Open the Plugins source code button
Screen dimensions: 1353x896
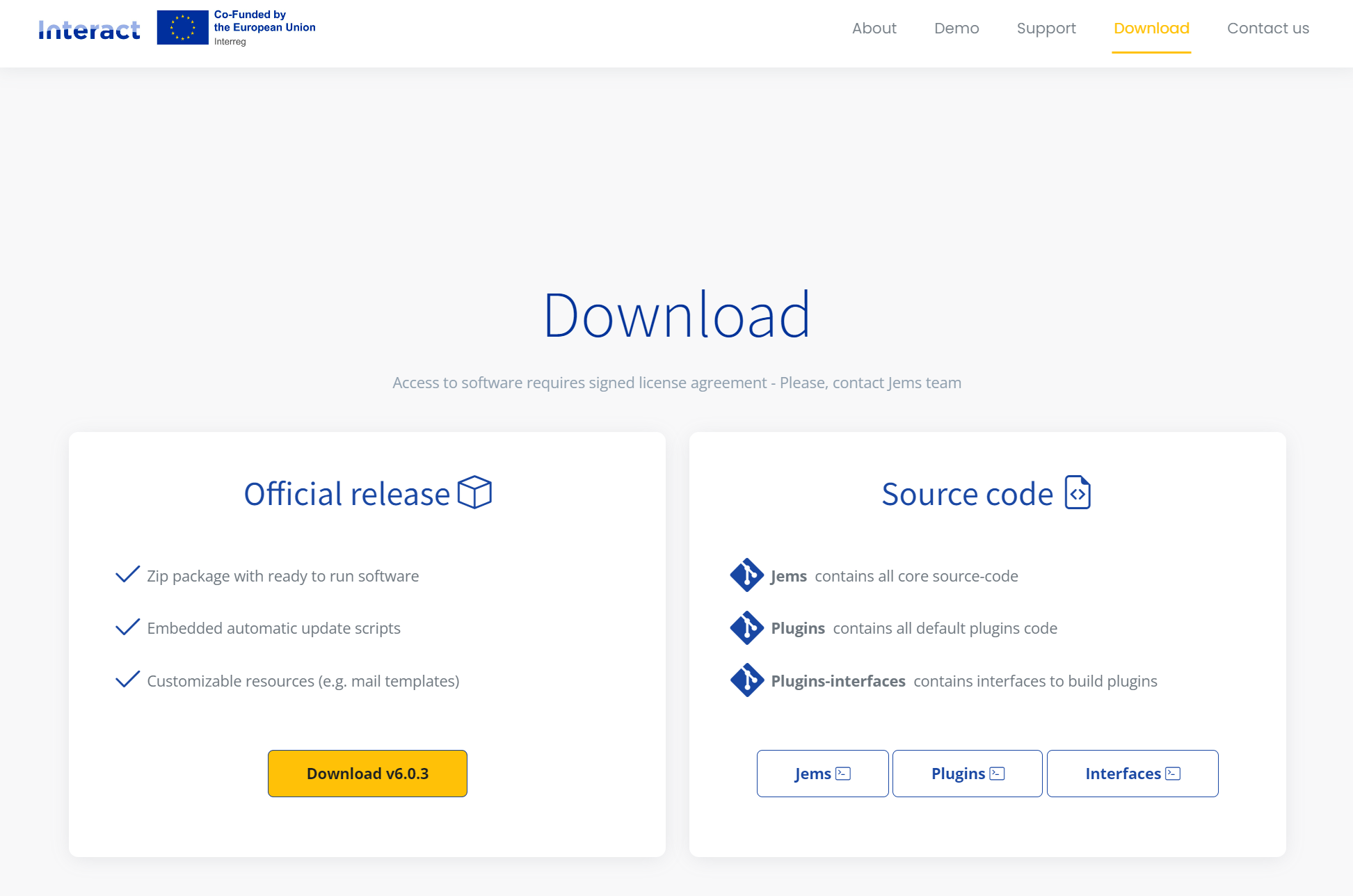point(968,774)
